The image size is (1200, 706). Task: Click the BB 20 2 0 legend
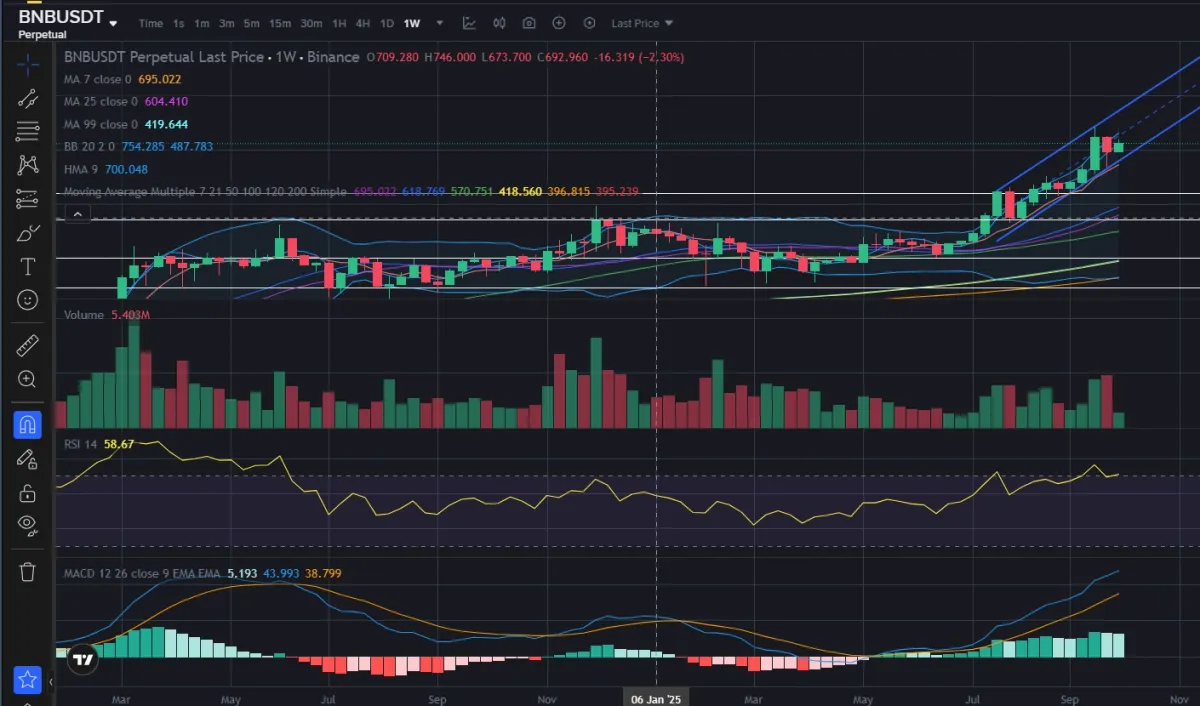click(x=89, y=146)
